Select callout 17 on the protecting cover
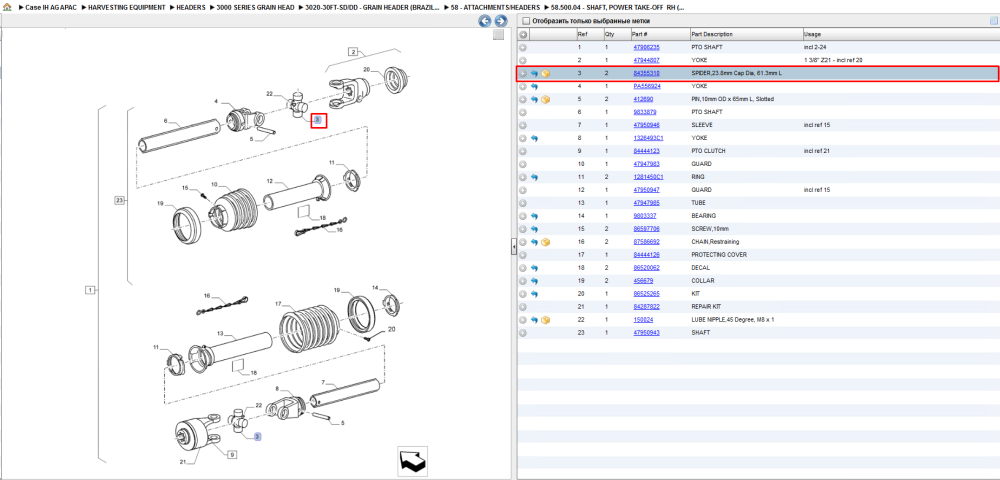The image size is (1000, 480). pos(278,303)
